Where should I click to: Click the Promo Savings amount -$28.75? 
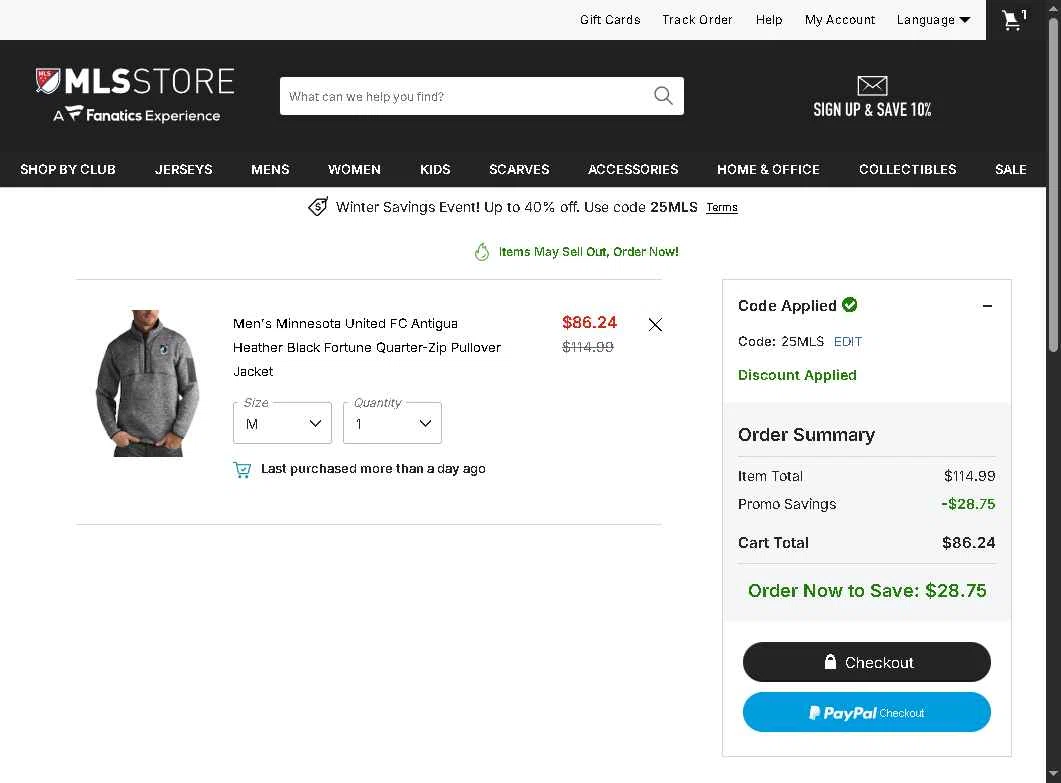(968, 504)
